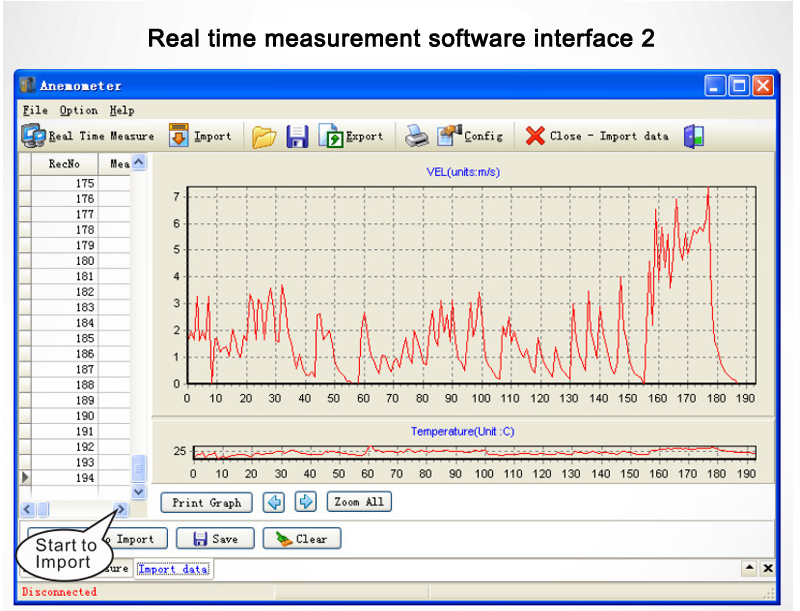Save data using the floppy disk icon

point(297,137)
